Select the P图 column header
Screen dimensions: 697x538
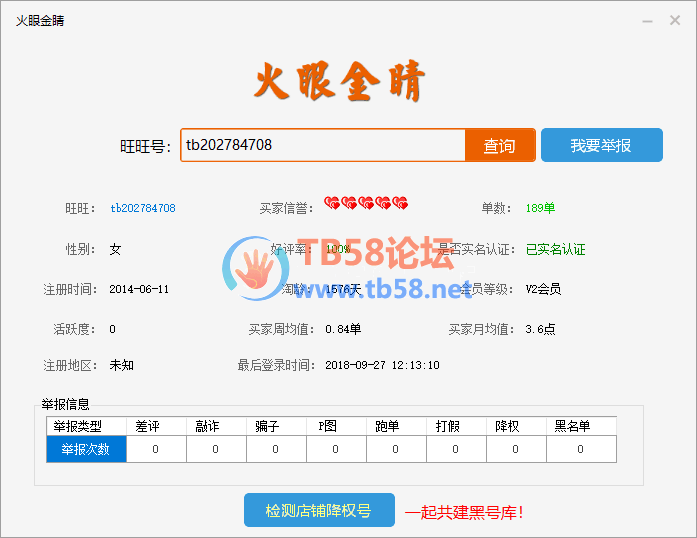(x=327, y=426)
